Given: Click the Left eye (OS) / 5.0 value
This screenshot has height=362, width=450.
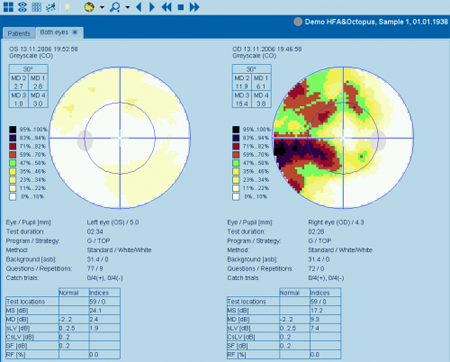Looking at the screenshot, I should (113, 222).
